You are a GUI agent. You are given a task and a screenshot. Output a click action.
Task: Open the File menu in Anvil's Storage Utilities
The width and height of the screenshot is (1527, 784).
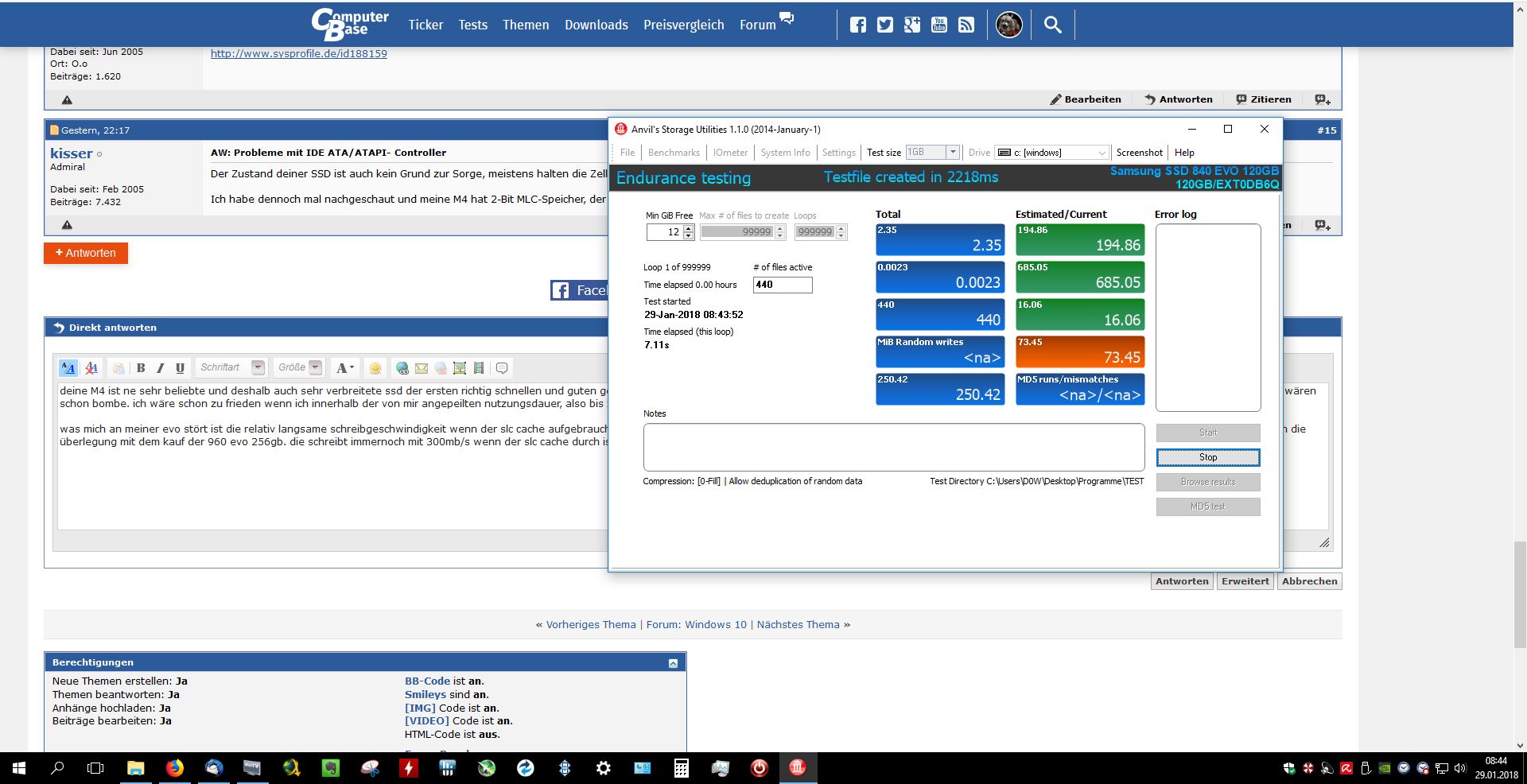click(x=628, y=153)
